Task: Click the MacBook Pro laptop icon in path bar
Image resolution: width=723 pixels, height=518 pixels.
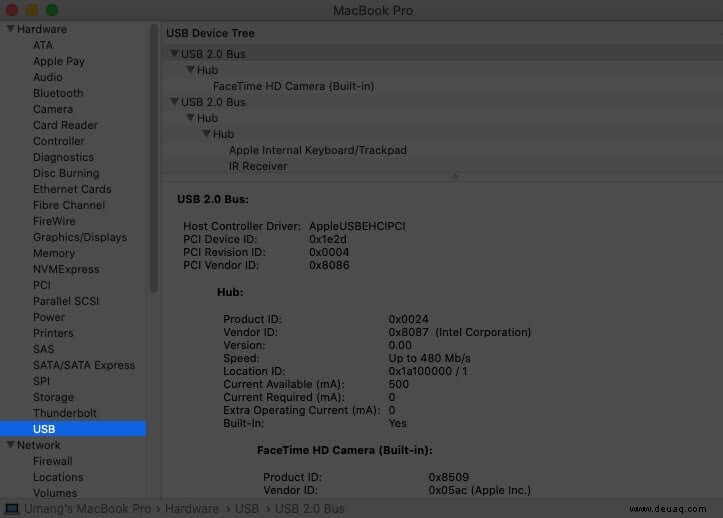Action: pos(12,508)
